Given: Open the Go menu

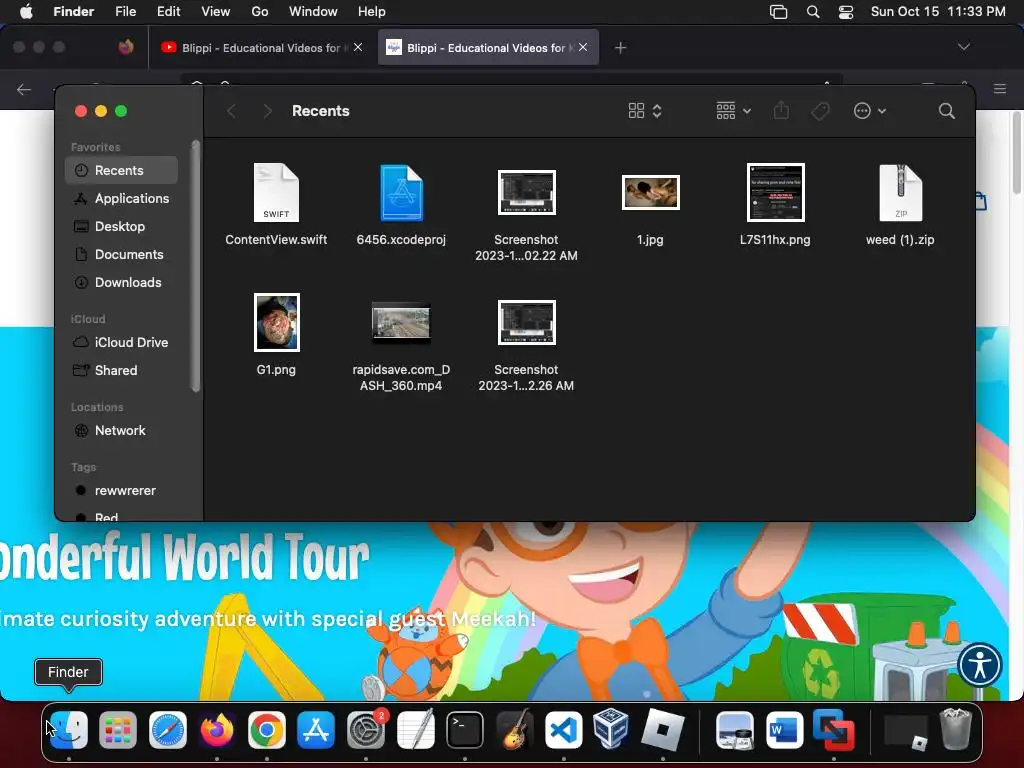Looking at the screenshot, I should [x=260, y=12].
